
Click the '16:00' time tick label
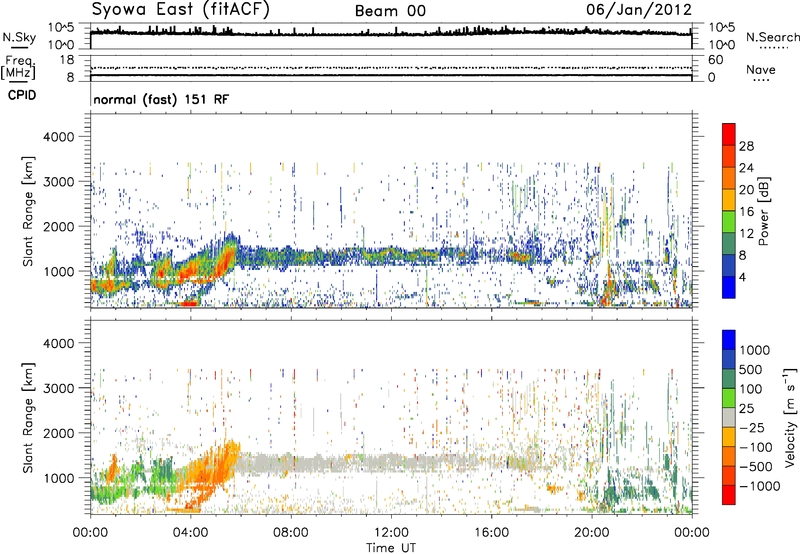coord(491,533)
